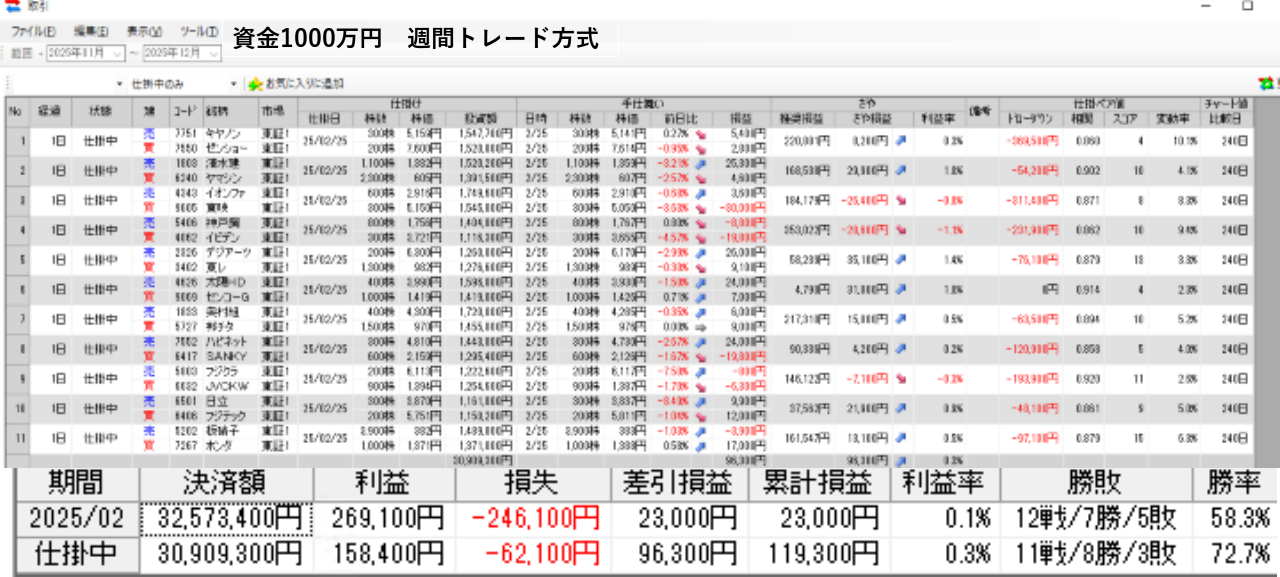The width and height of the screenshot is (1280, 577).
Task: Expand the blank dropdown left of 仕掛中のみ
Action: 119,84
